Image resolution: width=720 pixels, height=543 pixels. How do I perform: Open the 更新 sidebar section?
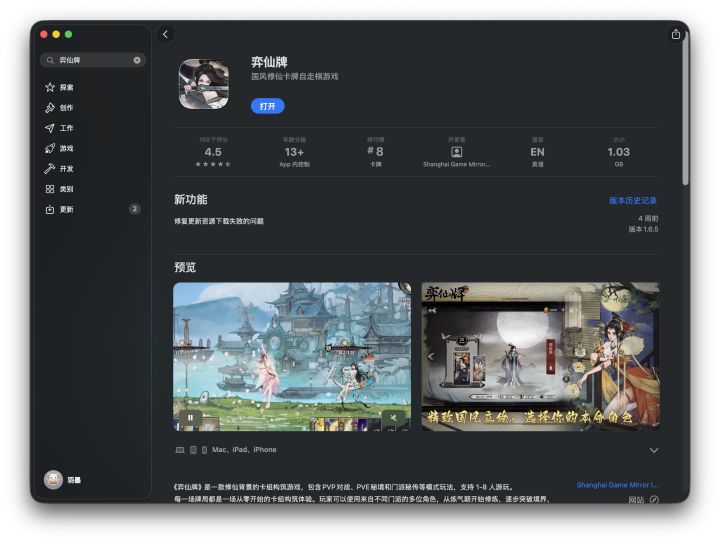[93, 209]
